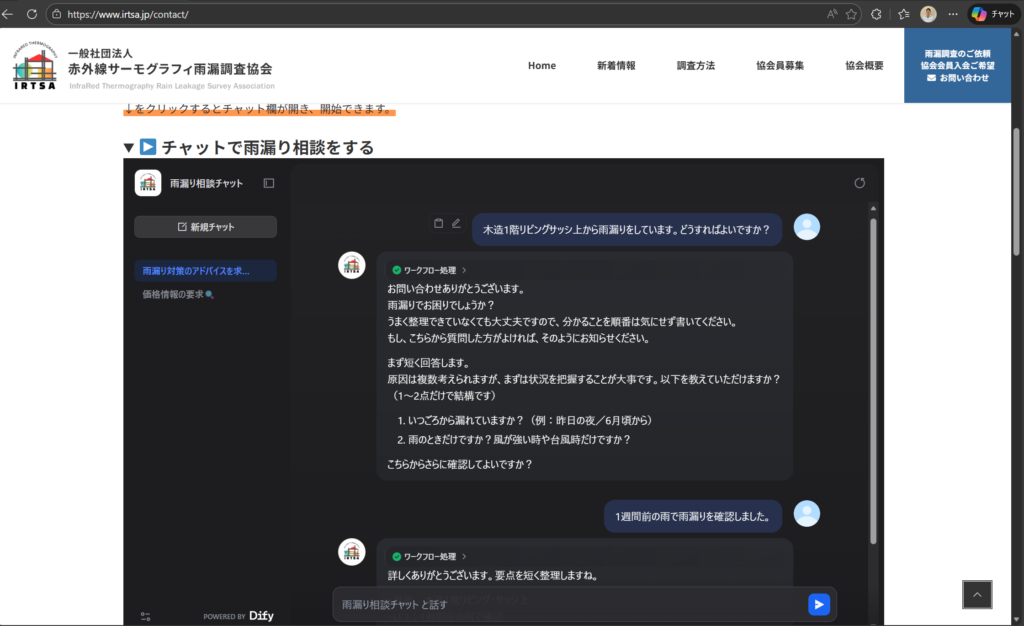Collapse the chat sidebar panel icon
This screenshot has width=1024, height=626.
(x=269, y=183)
